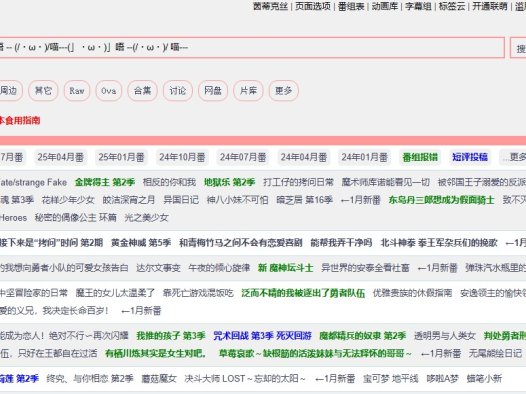Open 北斗神拳 拳王军杂兵们的挽歌 link
Viewport: 526px width, 394px height.
(439, 243)
